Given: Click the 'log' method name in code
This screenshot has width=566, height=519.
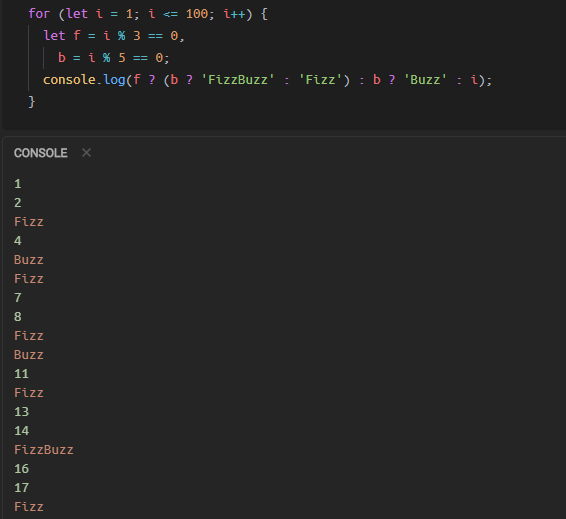Looking at the screenshot, I should (114, 80).
